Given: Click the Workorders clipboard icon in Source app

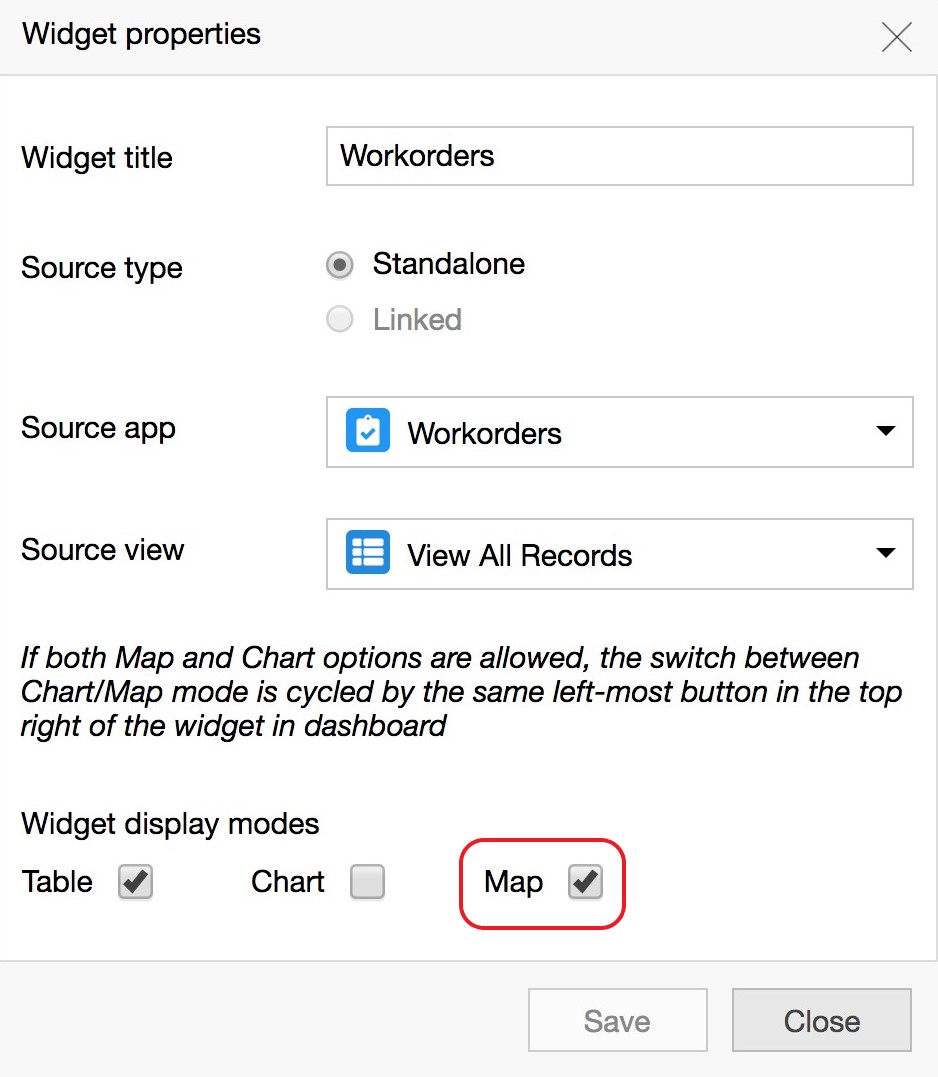Looking at the screenshot, I should click(x=367, y=432).
